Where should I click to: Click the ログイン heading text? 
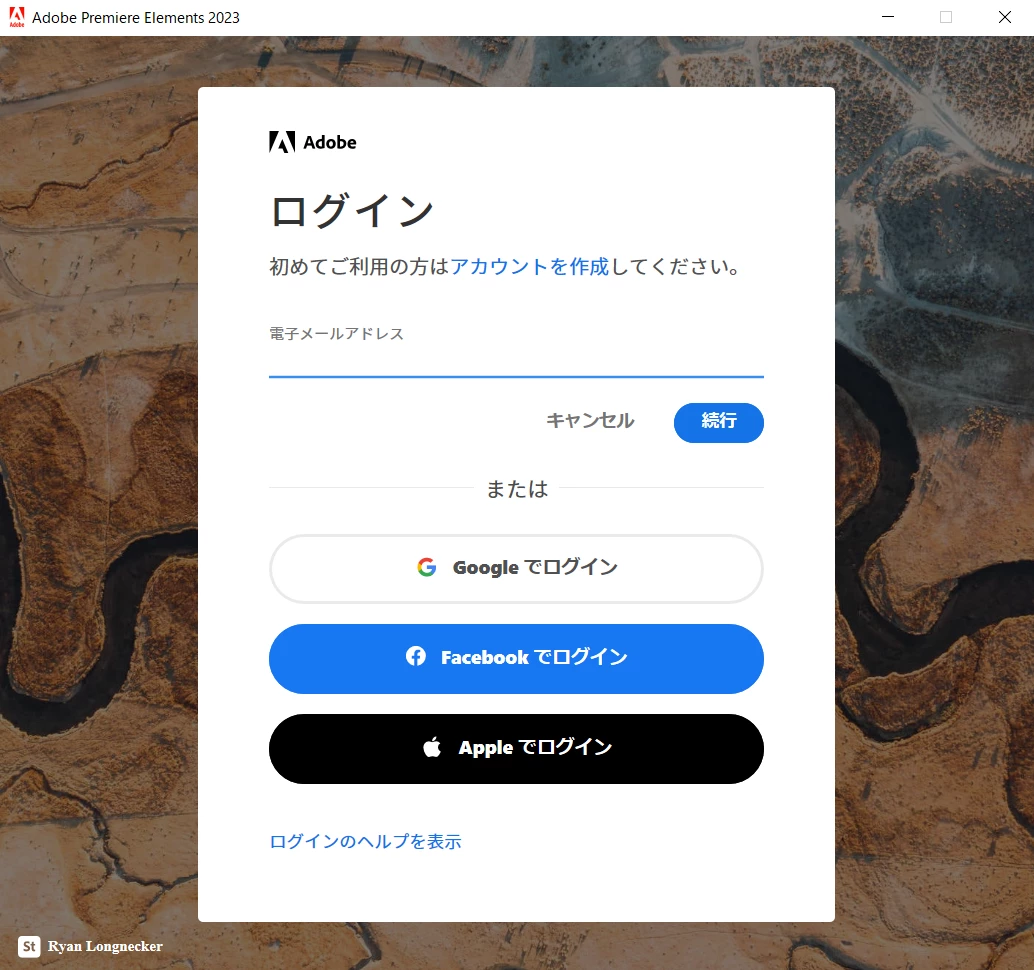click(x=352, y=211)
